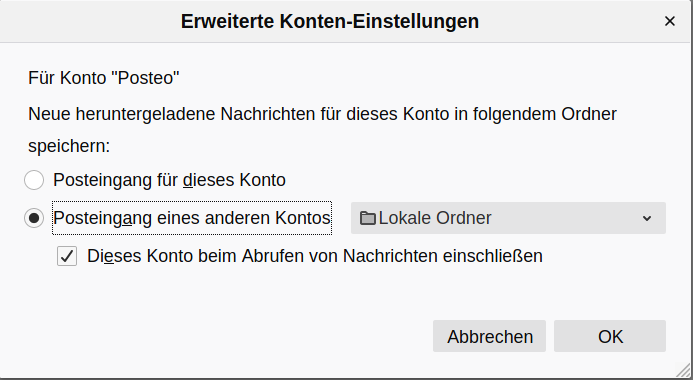The image size is (693, 380).
Task: Click the resize grip in the dialog corner
Action: 684,371
